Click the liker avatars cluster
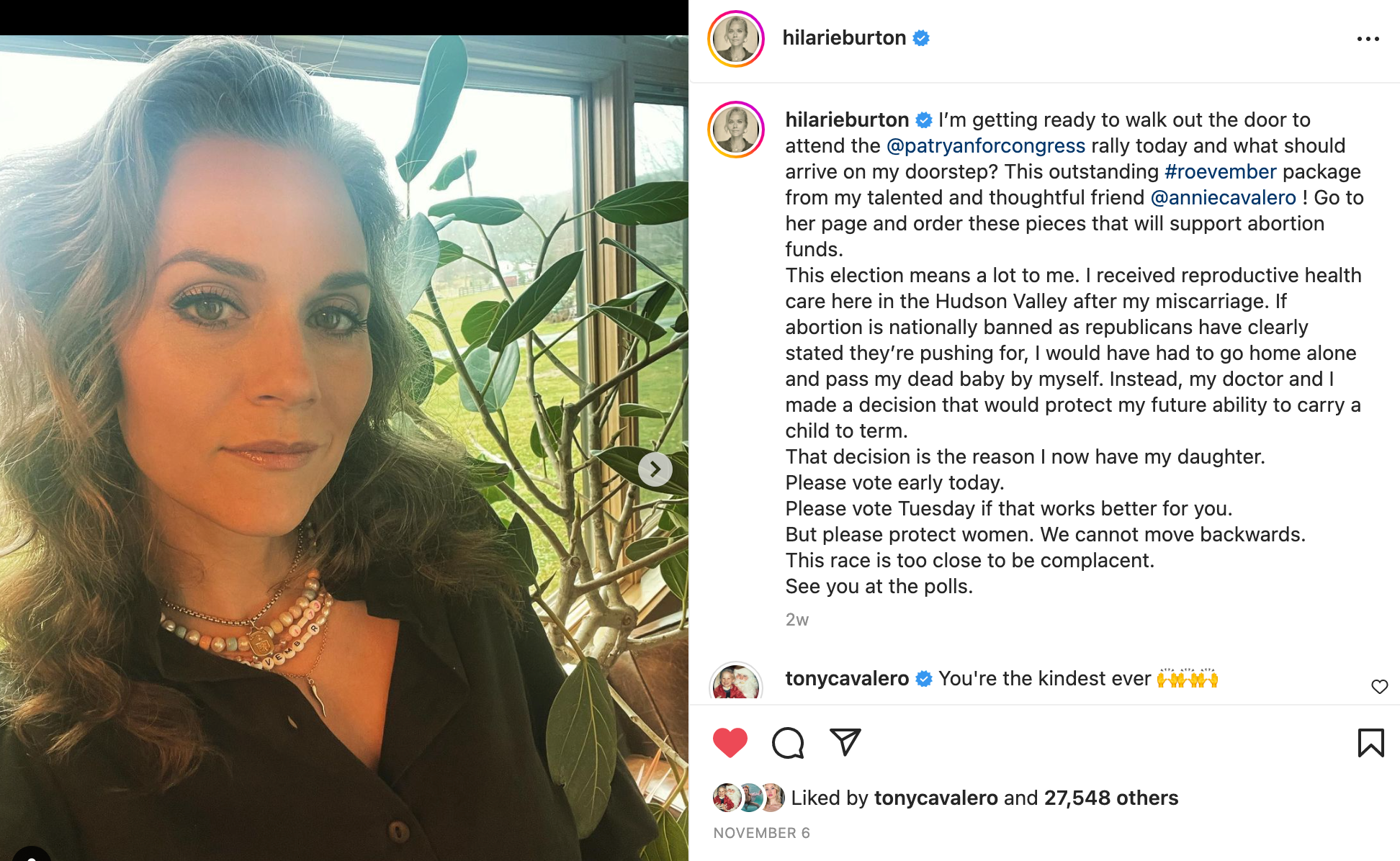 (748, 798)
